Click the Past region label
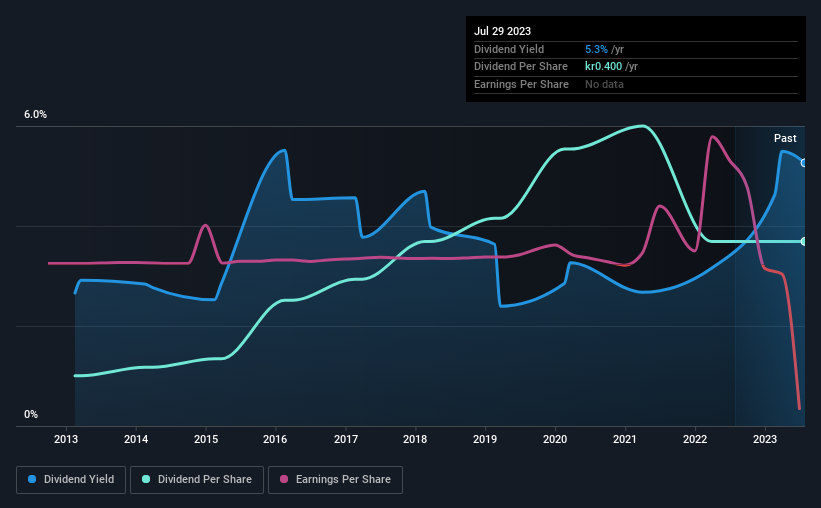This screenshot has height=508, width=821. pyautogui.click(x=785, y=138)
